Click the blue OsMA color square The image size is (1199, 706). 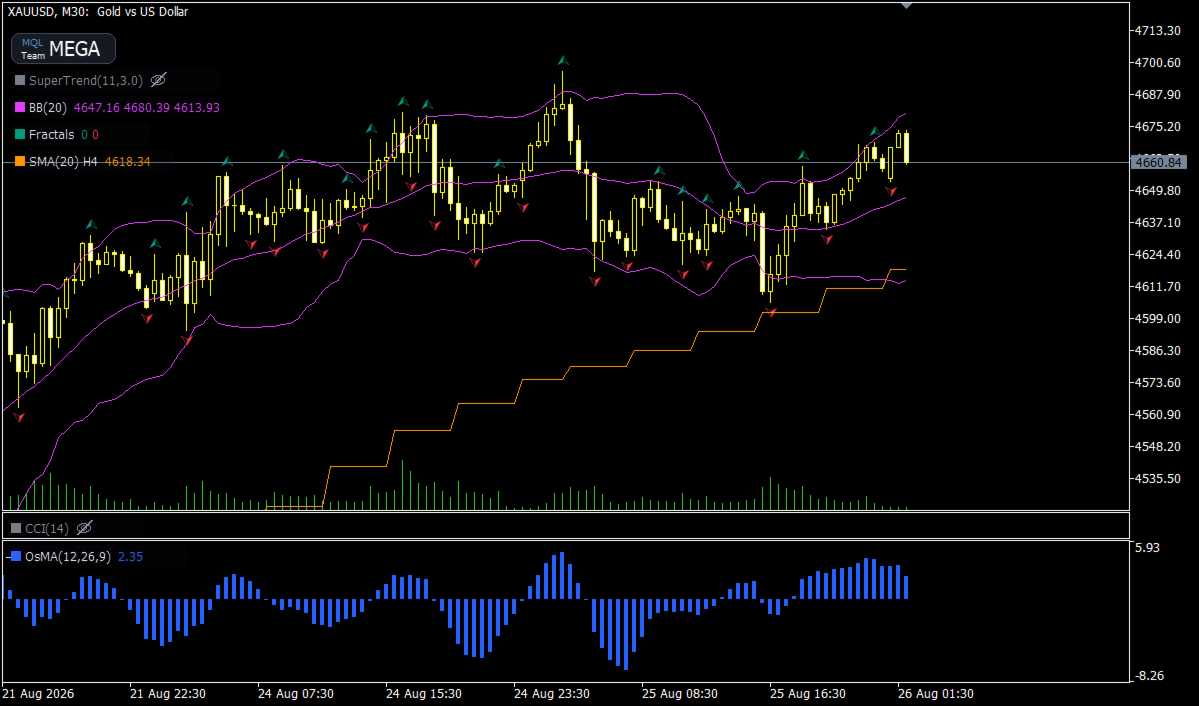16,556
